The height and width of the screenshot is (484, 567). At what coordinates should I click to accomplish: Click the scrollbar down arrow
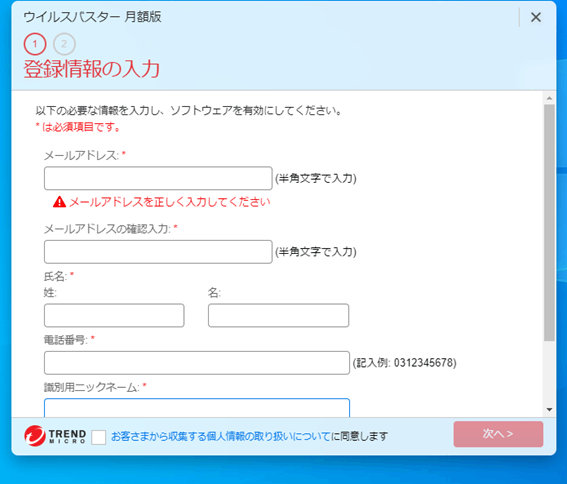(549, 409)
